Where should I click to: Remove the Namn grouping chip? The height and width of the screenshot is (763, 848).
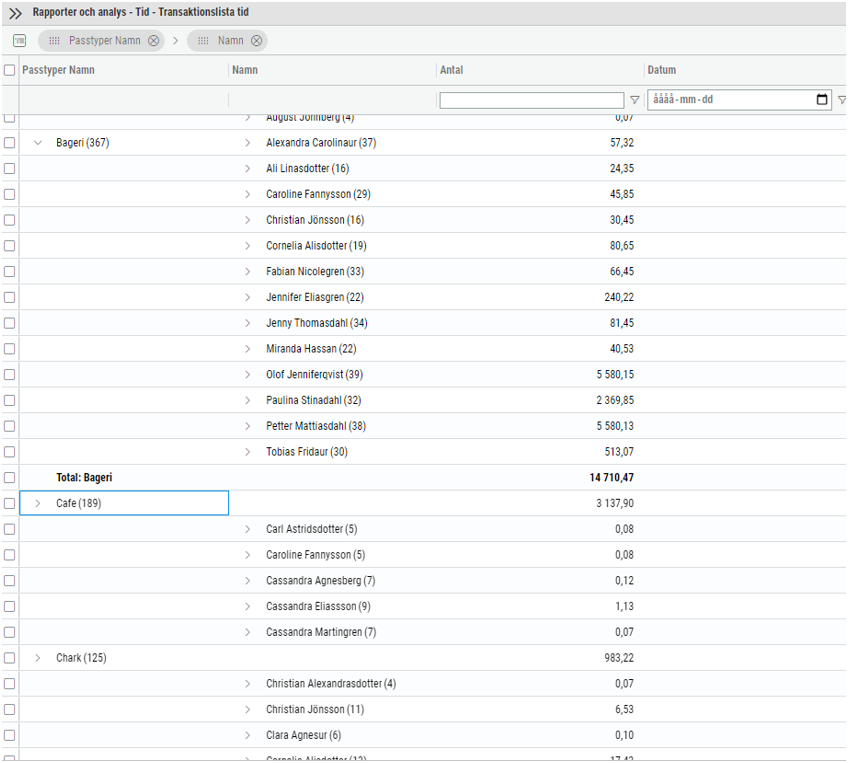tap(256, 41)
